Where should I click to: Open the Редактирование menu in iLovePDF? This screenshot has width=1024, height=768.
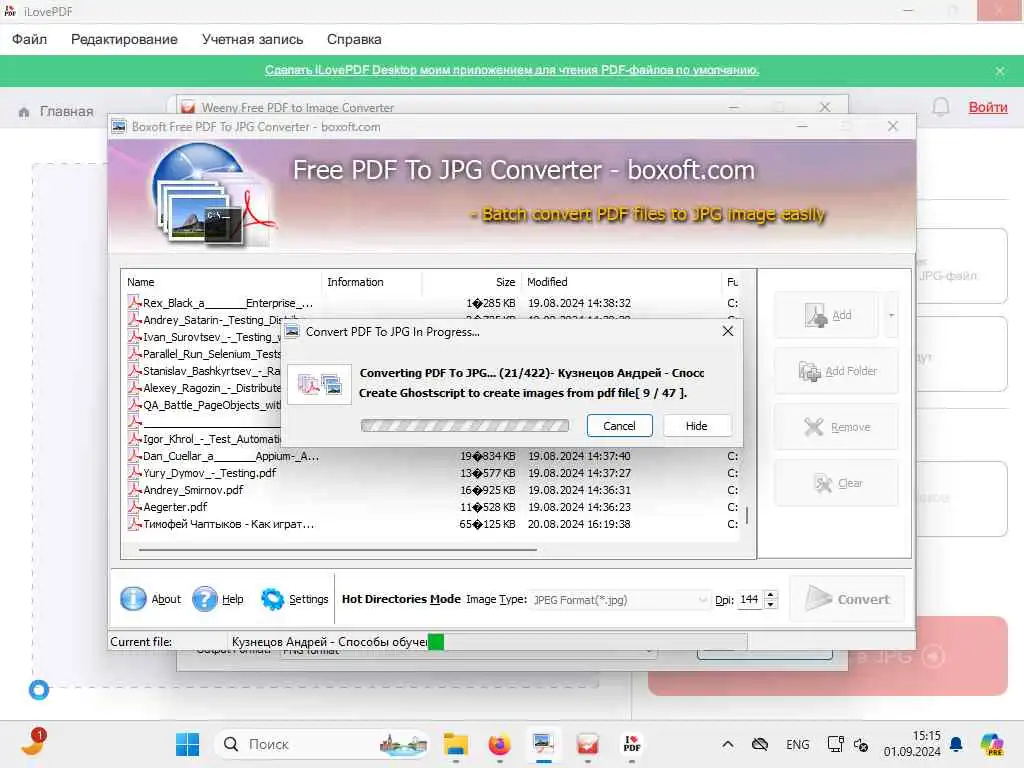[x=124, y=39]
